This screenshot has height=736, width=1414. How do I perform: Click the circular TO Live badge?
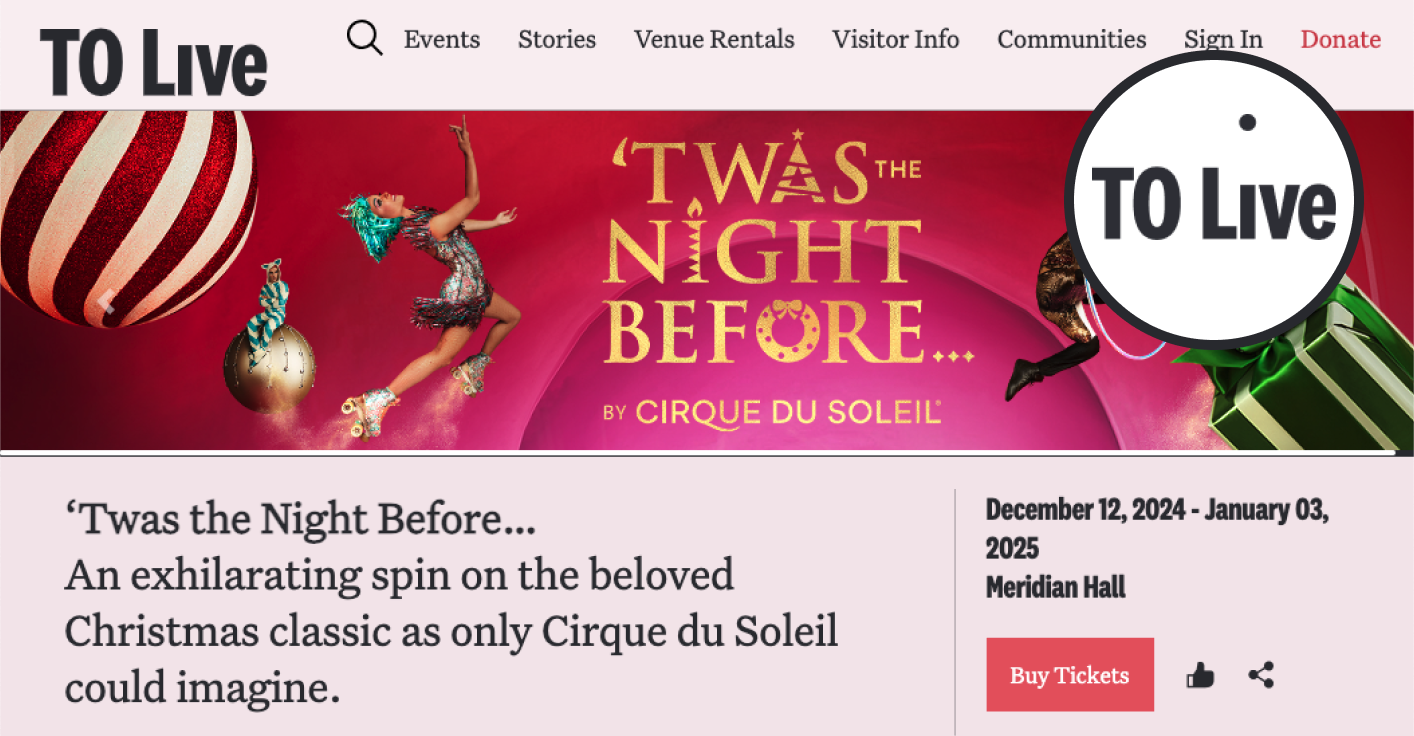point(1213,200)
